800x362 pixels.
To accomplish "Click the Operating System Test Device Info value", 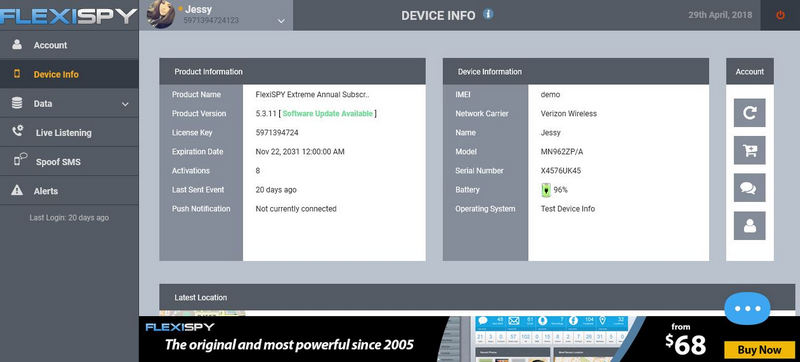I will tap(568, 209).
